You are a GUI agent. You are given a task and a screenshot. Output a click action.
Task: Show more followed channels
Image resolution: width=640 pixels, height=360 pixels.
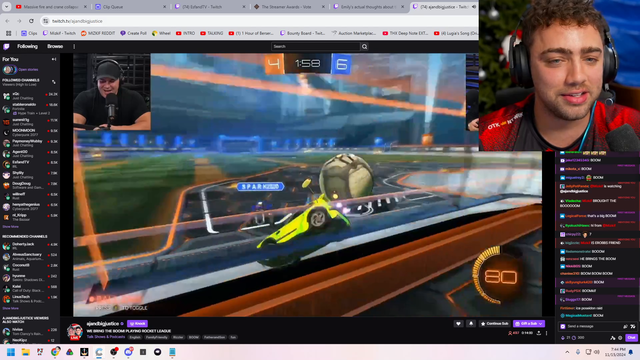(x=11, y=227)
